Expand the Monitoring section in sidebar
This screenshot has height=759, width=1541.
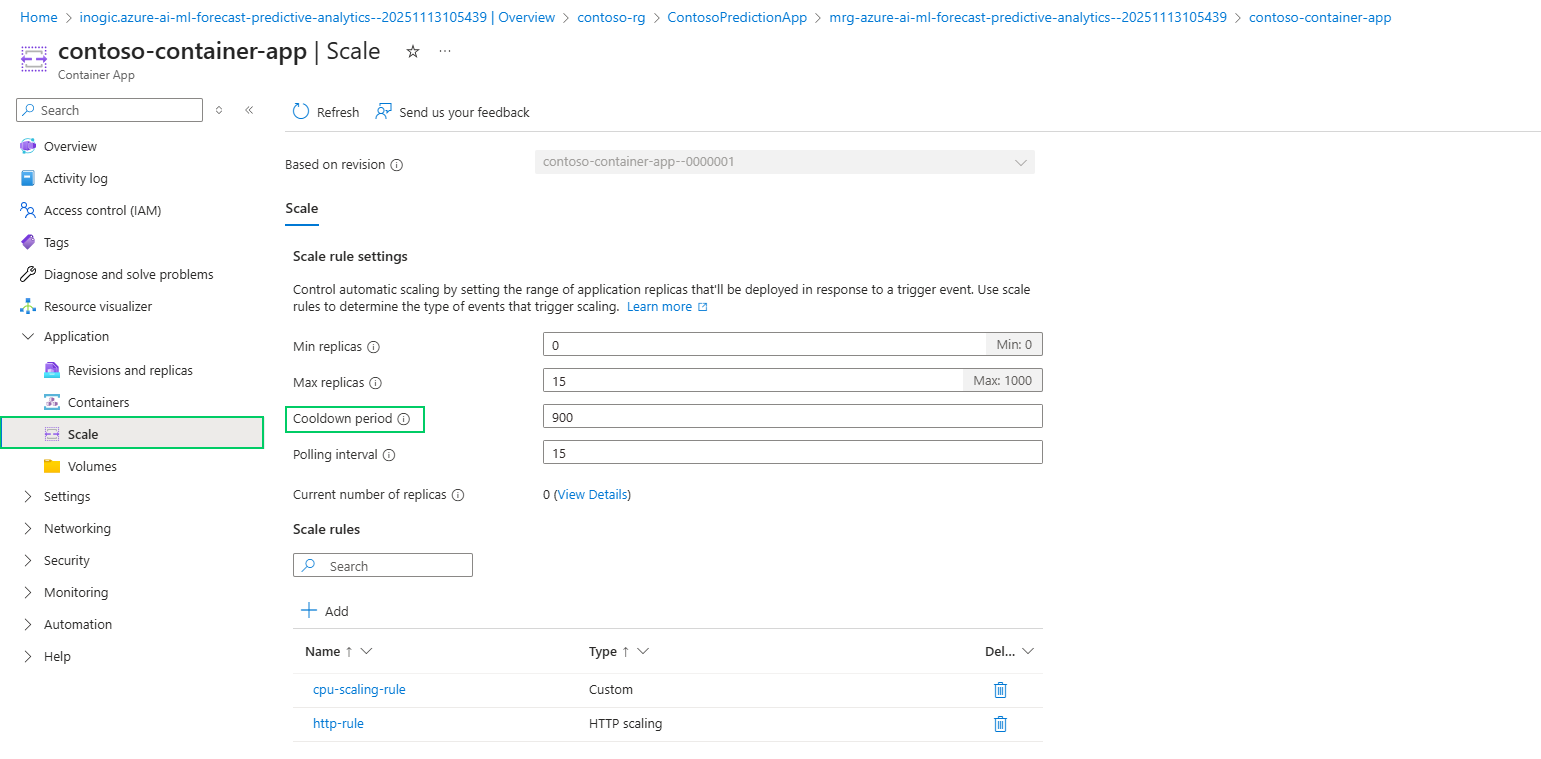coord(28,593)
